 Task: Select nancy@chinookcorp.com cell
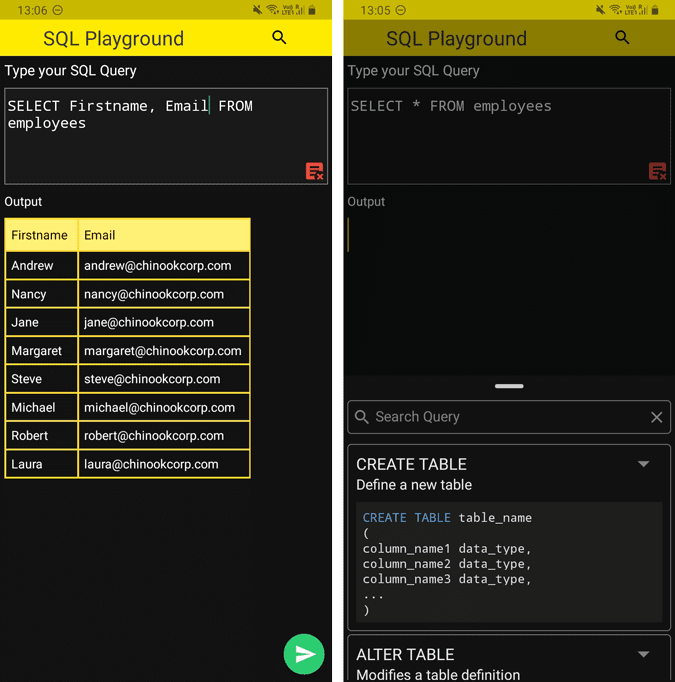pos(164,294)
